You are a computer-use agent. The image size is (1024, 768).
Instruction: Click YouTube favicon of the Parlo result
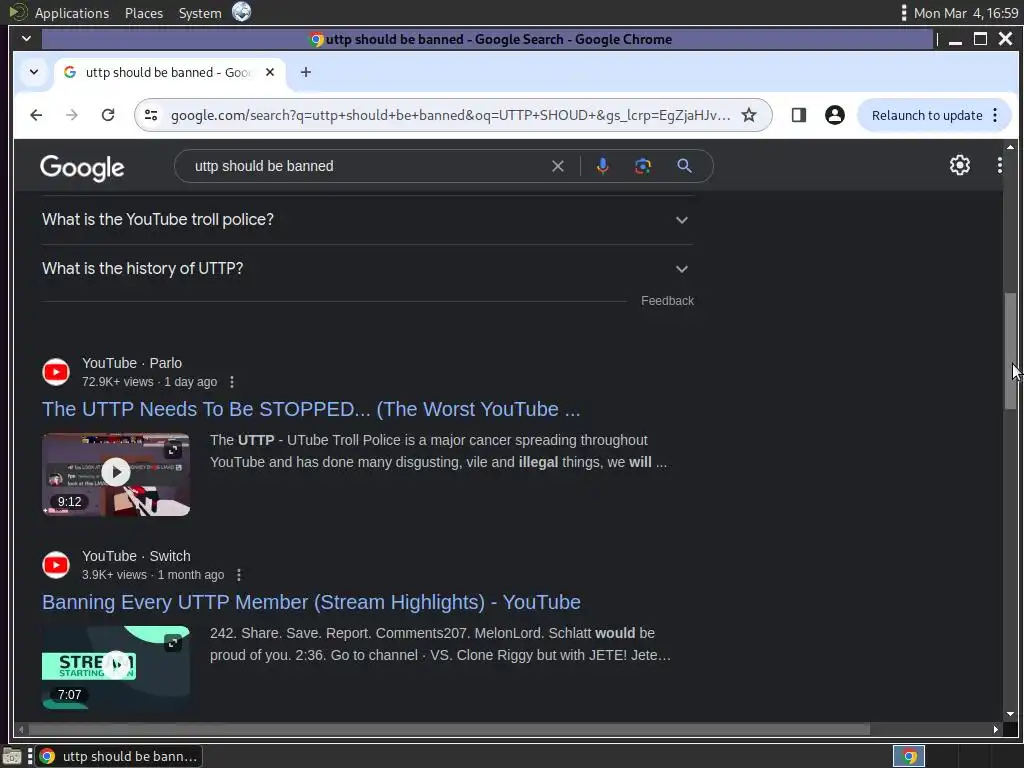[56, 372]
